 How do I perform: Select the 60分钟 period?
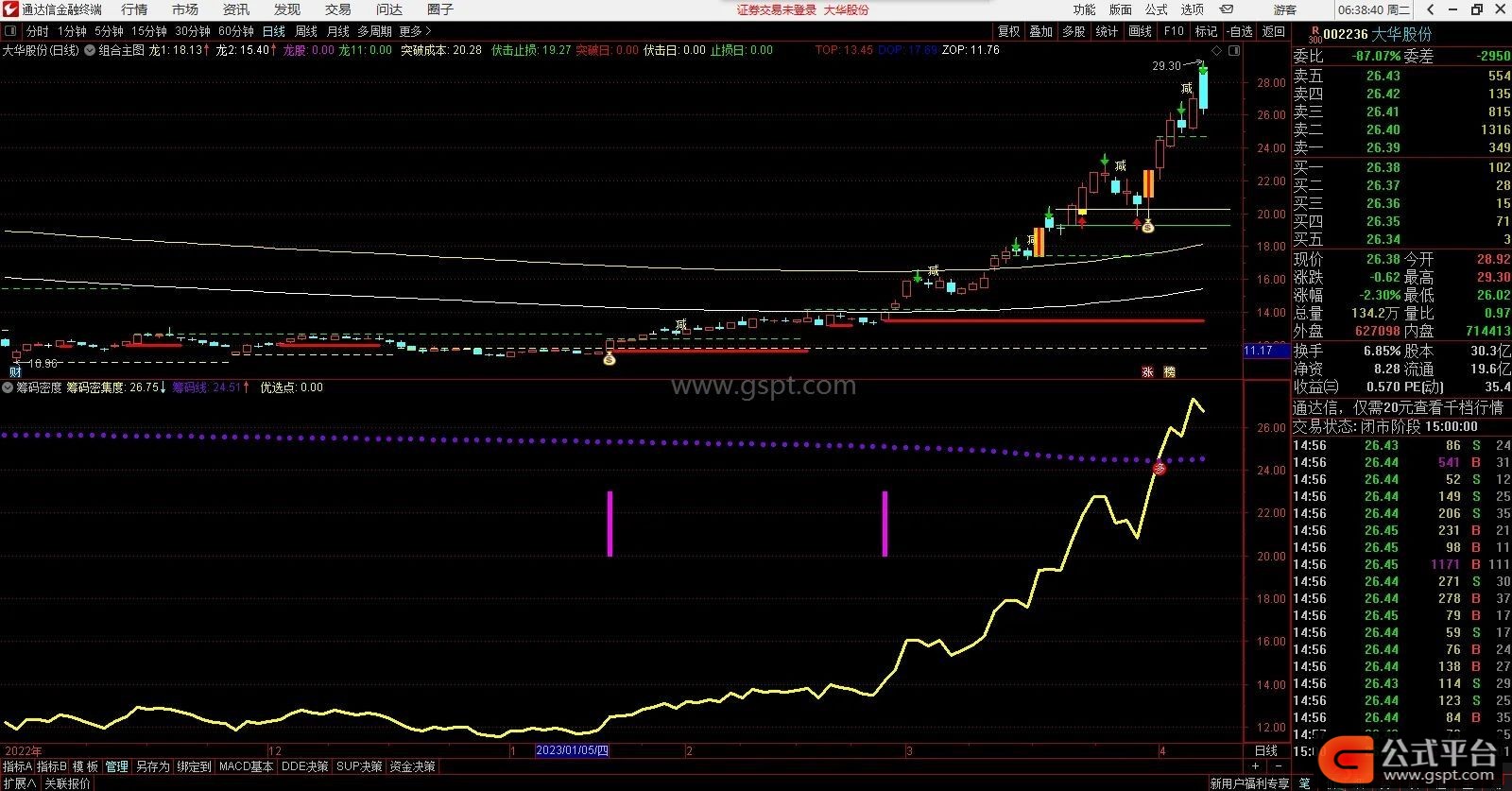(235, 31)
